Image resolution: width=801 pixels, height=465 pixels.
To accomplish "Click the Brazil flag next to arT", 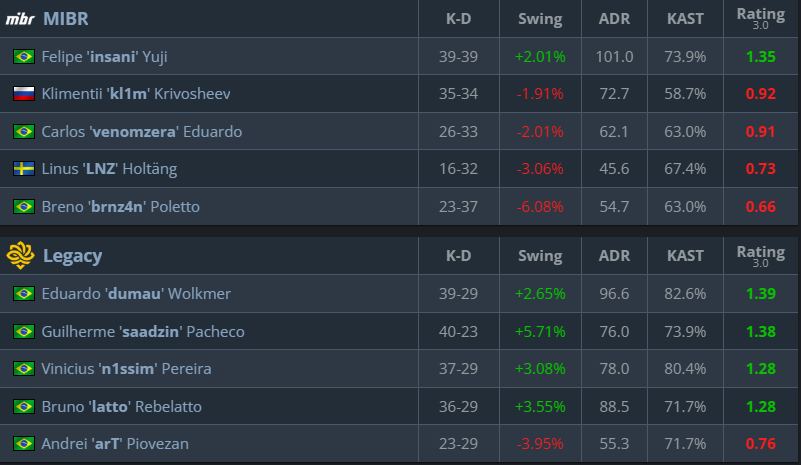I will tap(23, 444).
